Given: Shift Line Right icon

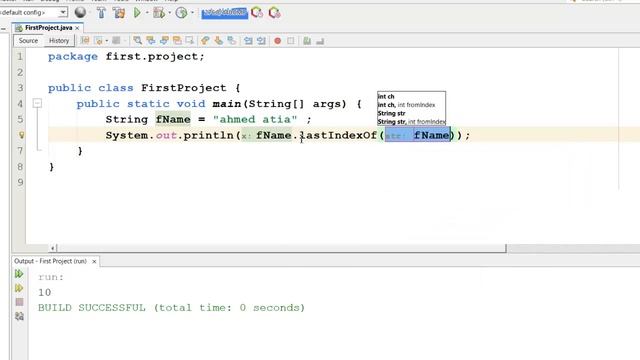Looking at the screenshot, I should tap(261, 40).
